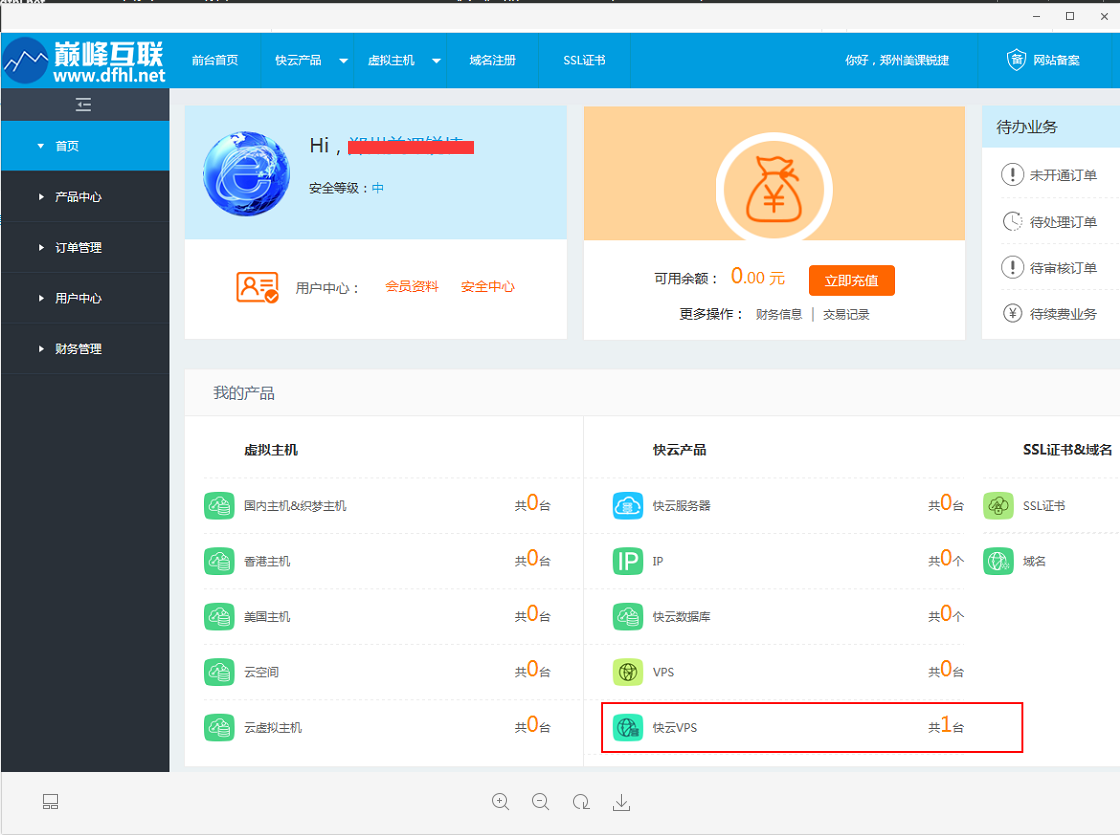Click the 香港主机 icon
The width and height of the screenshot is (1120, 835).
point(219,561)
